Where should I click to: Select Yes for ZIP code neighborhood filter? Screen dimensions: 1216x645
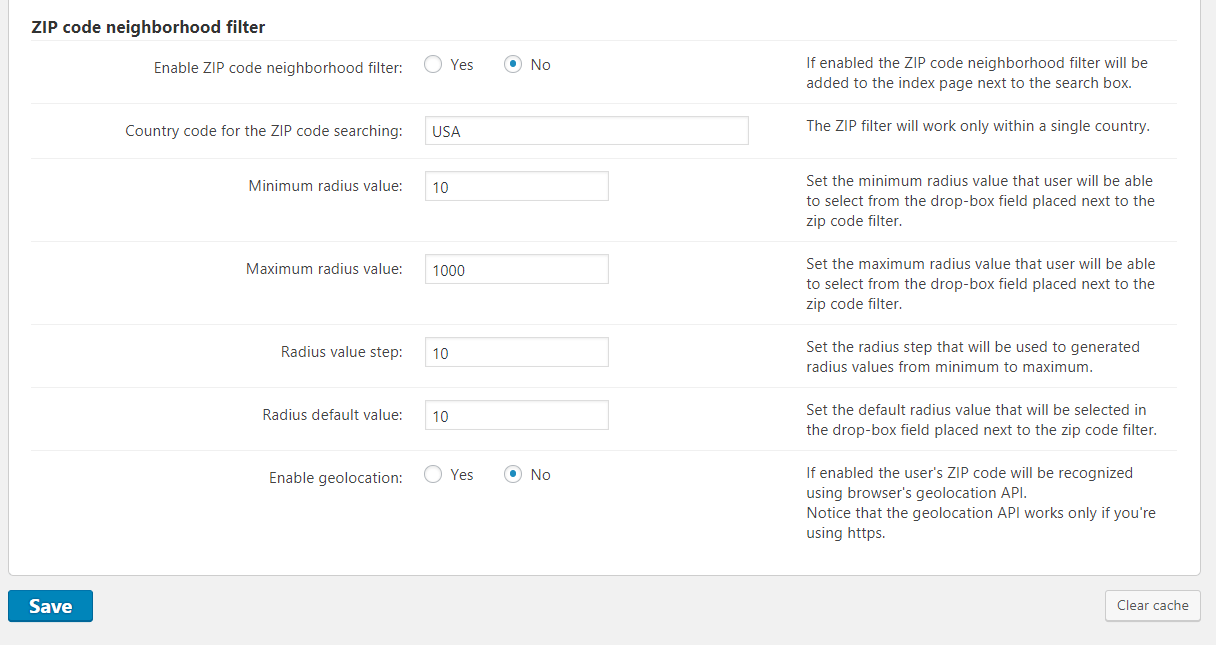(433, 65)
